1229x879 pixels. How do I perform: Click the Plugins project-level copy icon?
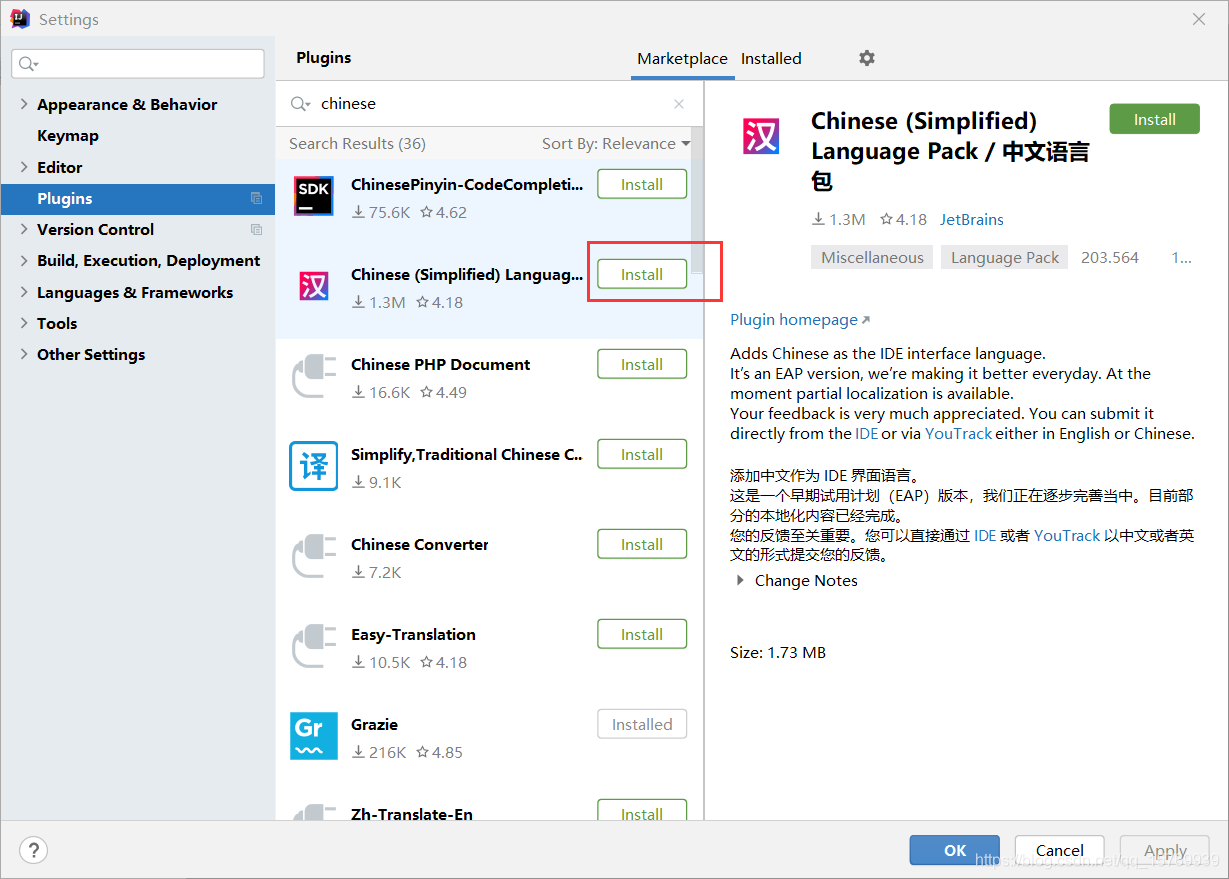(x=256, y=198)
